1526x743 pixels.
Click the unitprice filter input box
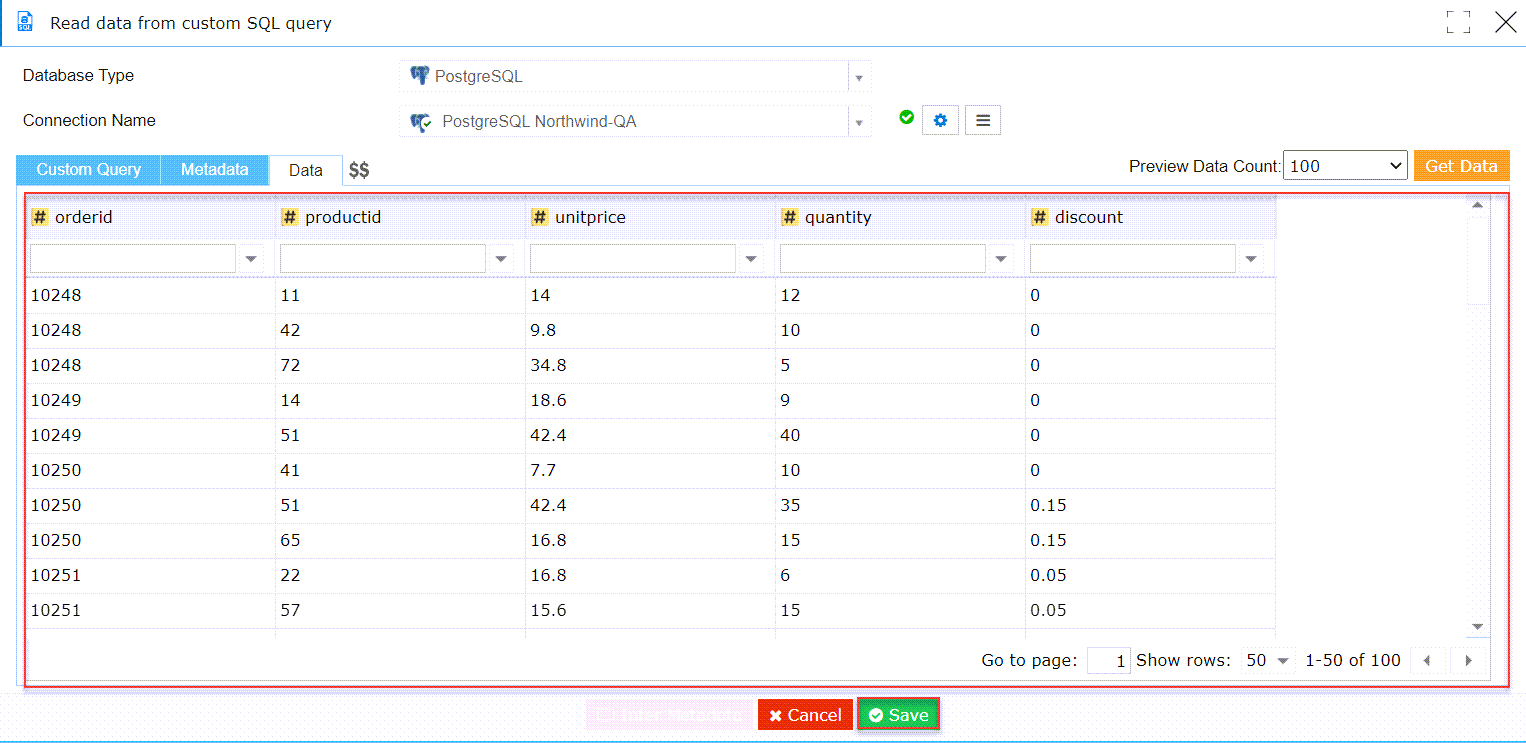(633, 259)
